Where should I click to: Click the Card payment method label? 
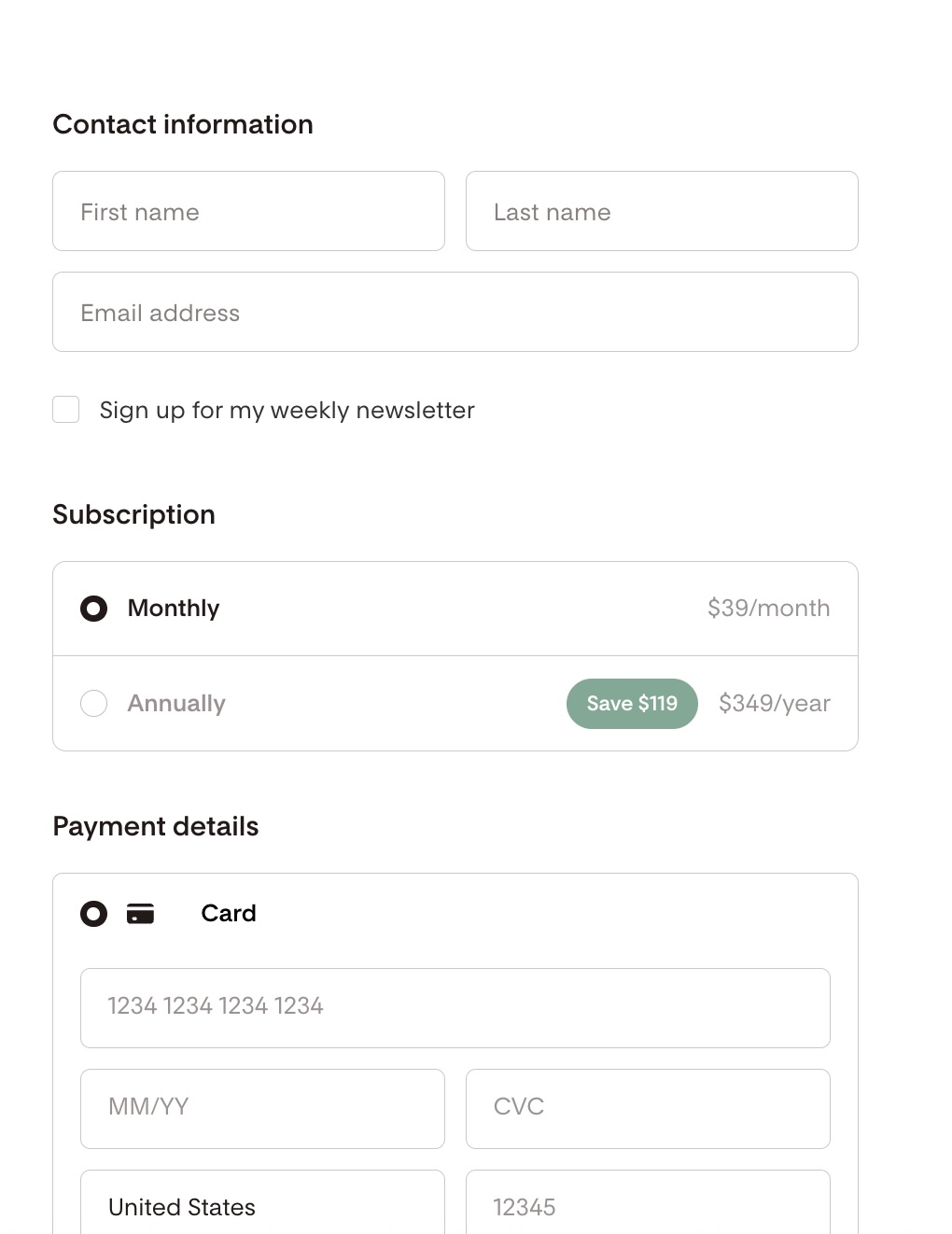229,914
